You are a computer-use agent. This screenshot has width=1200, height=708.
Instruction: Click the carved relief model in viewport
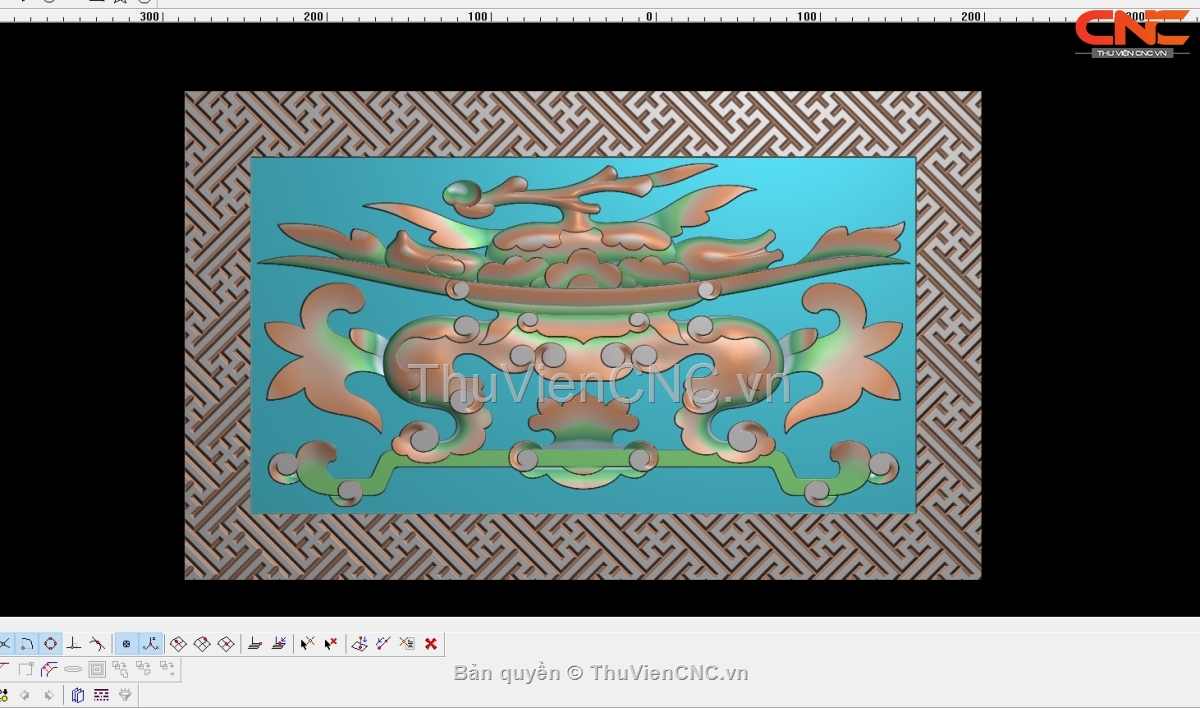583,335
